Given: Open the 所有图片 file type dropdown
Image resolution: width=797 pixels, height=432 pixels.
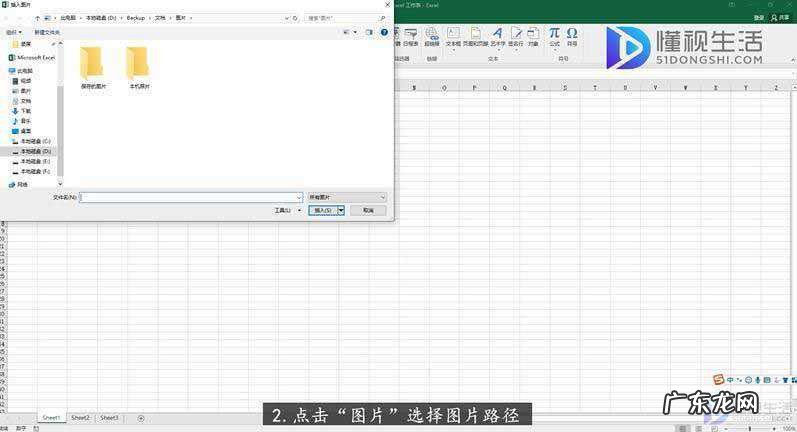Looking at the screenshot, I should tap(347, 197).
